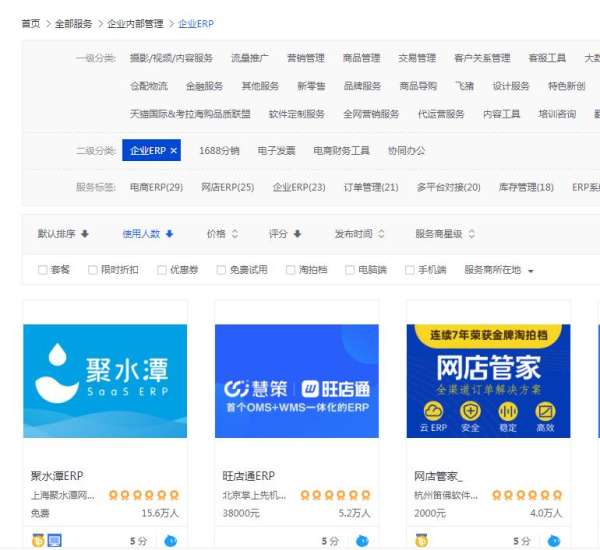Choose the 软件定制服务 category
The image size is (600, 550).
[297, 114]
